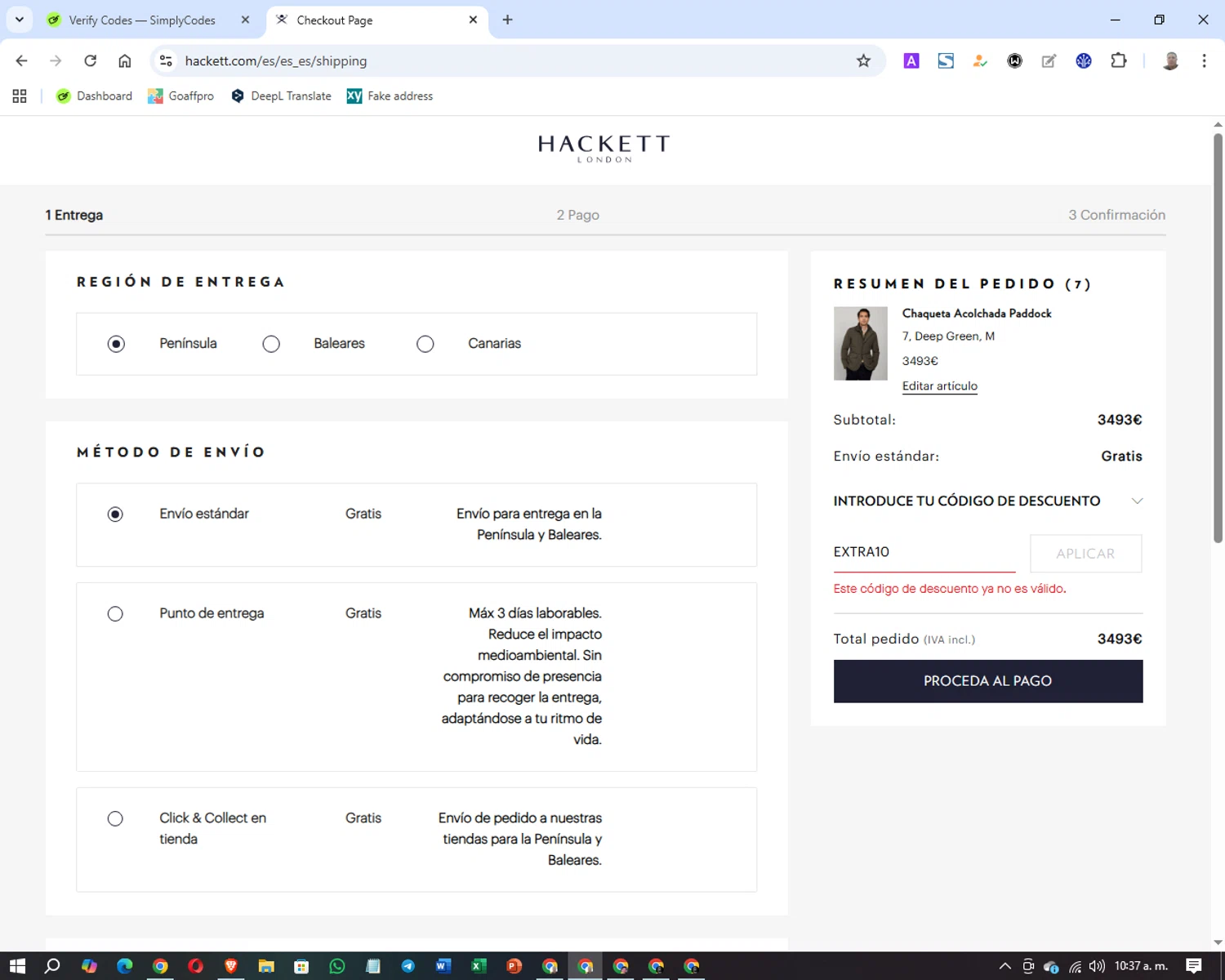The image size is (1225, 980).
Task: Open the browser home page
Action: coord(124,60)
